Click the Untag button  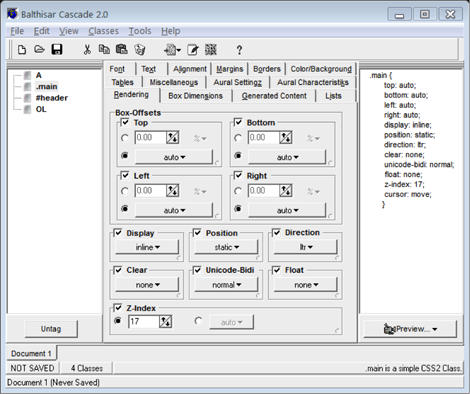pos(51,329)
